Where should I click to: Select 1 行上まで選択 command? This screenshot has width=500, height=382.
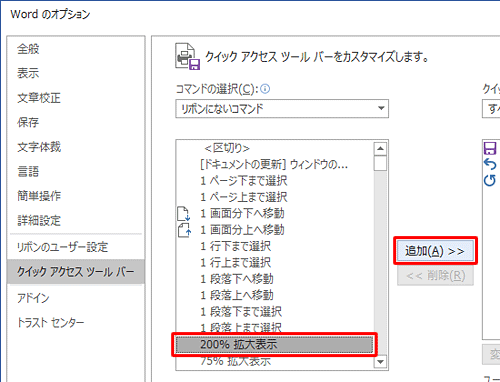tap(274, 263)
